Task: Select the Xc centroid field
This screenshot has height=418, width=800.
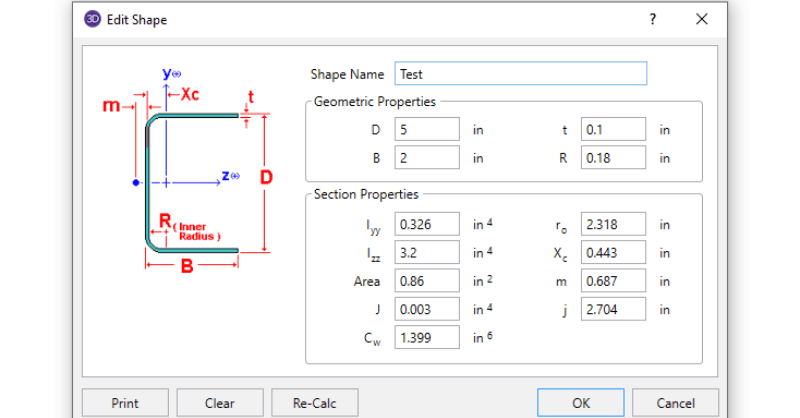Action: (x=613, y=253)
